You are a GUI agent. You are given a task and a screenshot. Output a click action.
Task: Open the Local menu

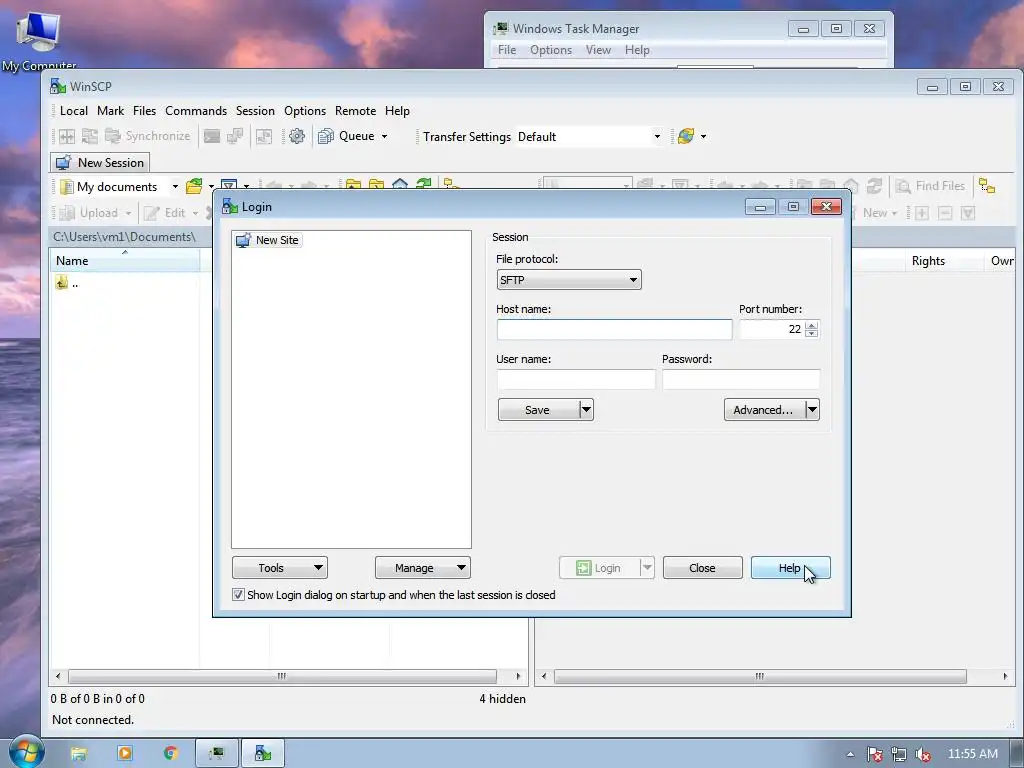click(x=74, y=111)
